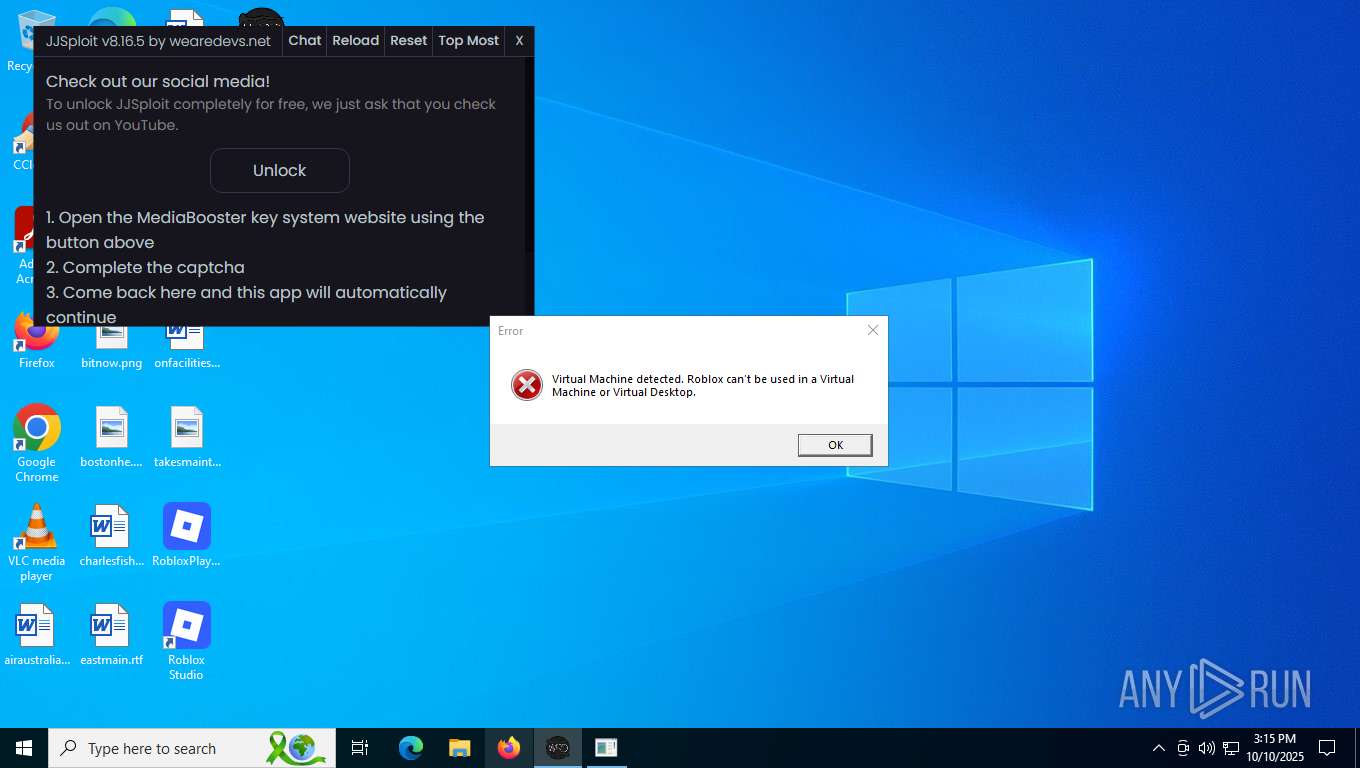The width and height of the screenshot is (1360, 768).
Task: Select the eastmain.rtf file icon
Action: [x=111, y=635]
